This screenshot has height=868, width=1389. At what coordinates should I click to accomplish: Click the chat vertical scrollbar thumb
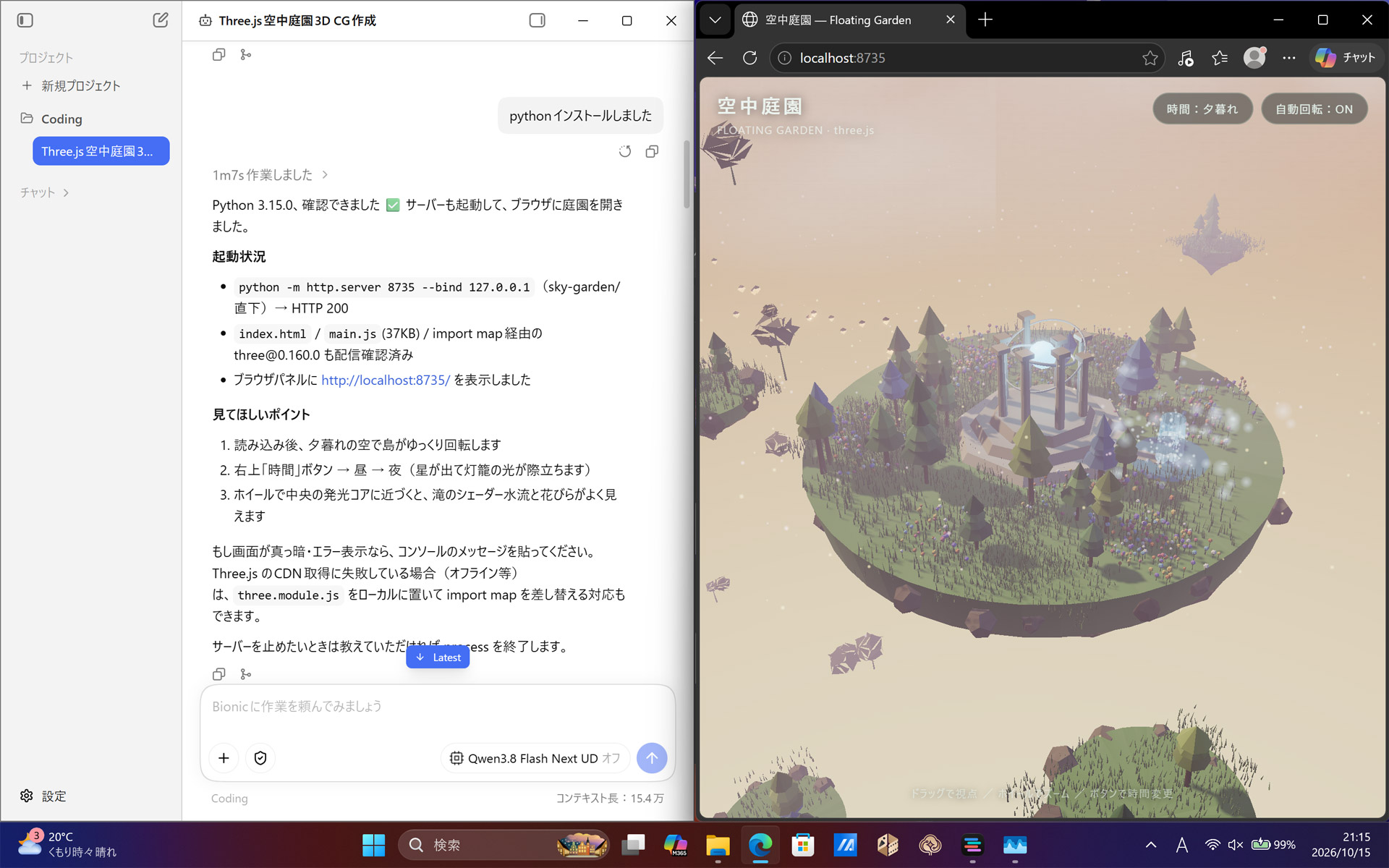[687, 174]
